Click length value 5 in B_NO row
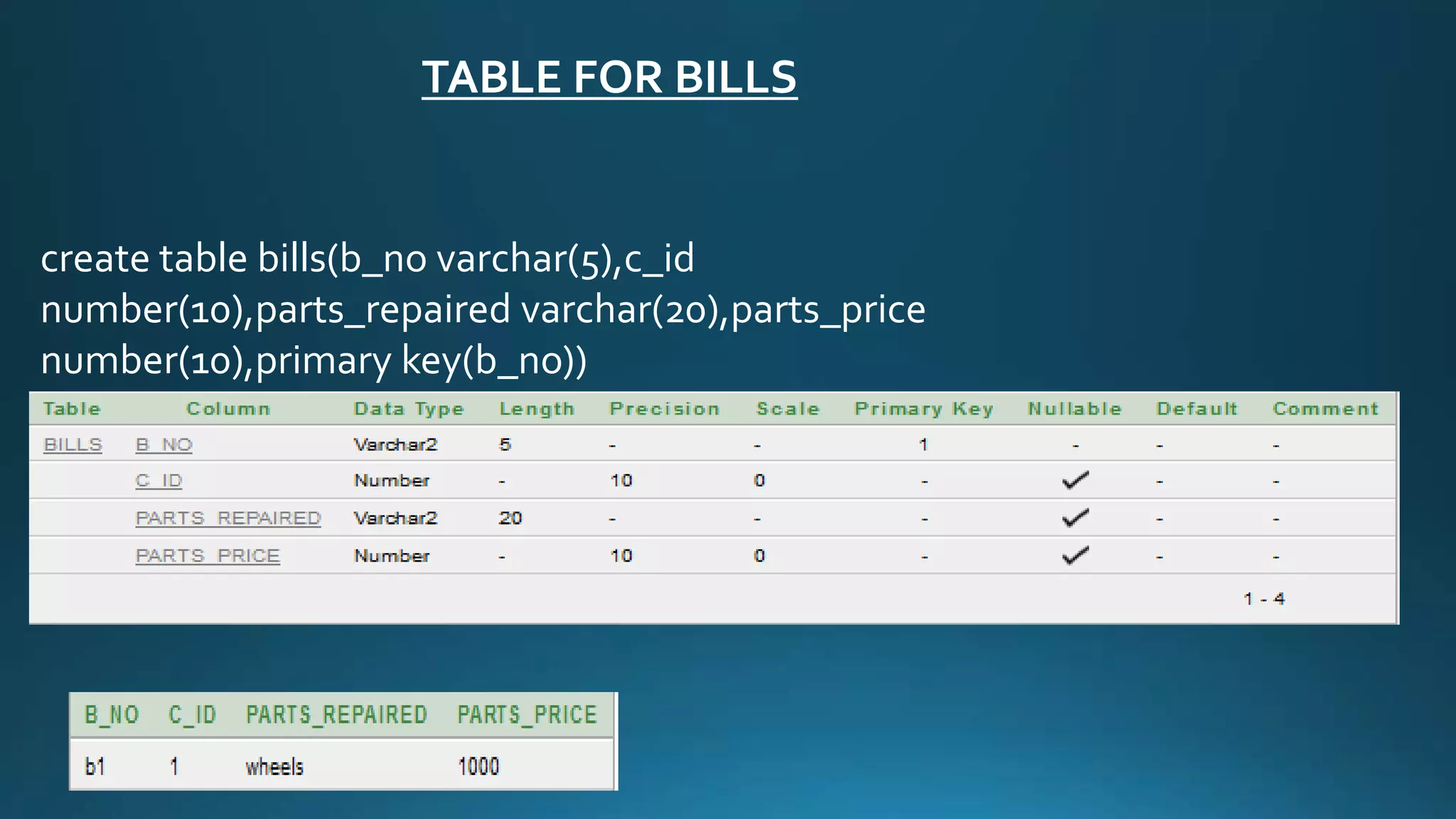 (x=505, y=445)
